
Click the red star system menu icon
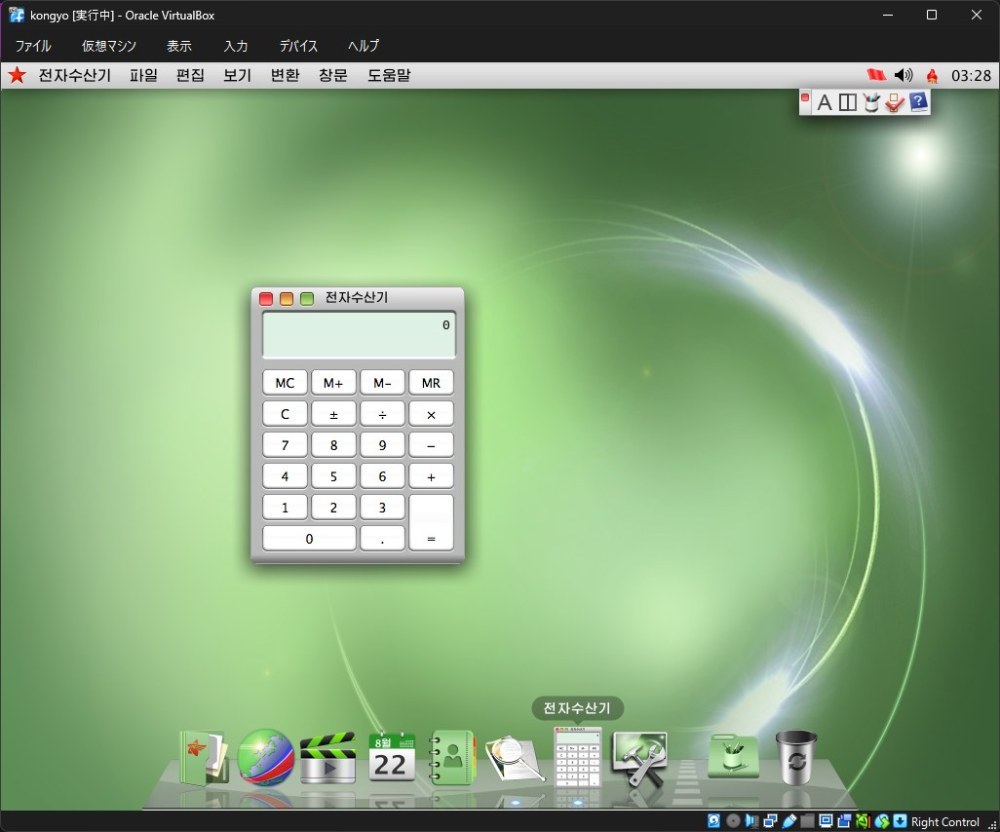17,75
